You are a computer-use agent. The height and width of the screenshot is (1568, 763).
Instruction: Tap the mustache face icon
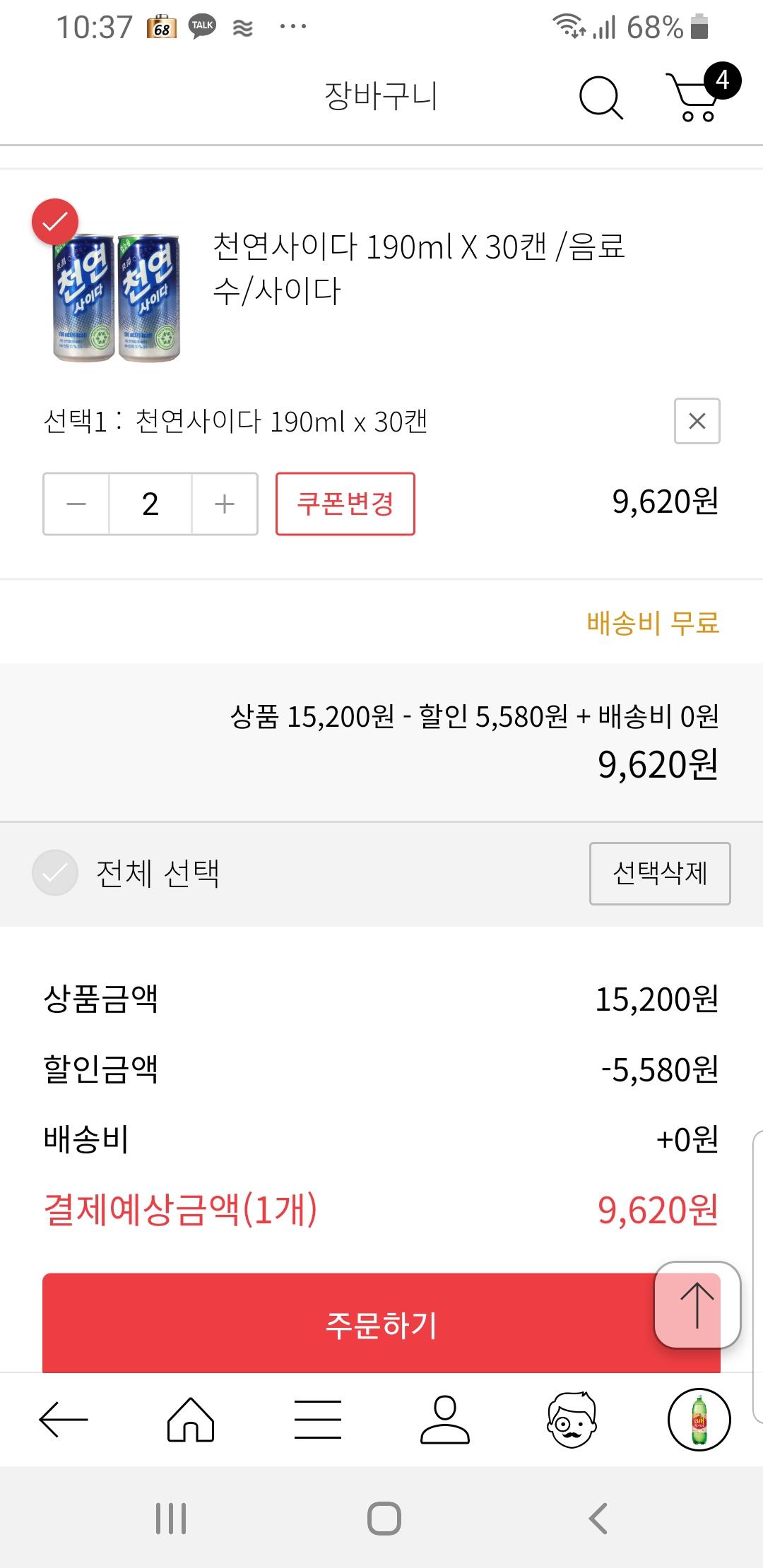[572, 1419]
